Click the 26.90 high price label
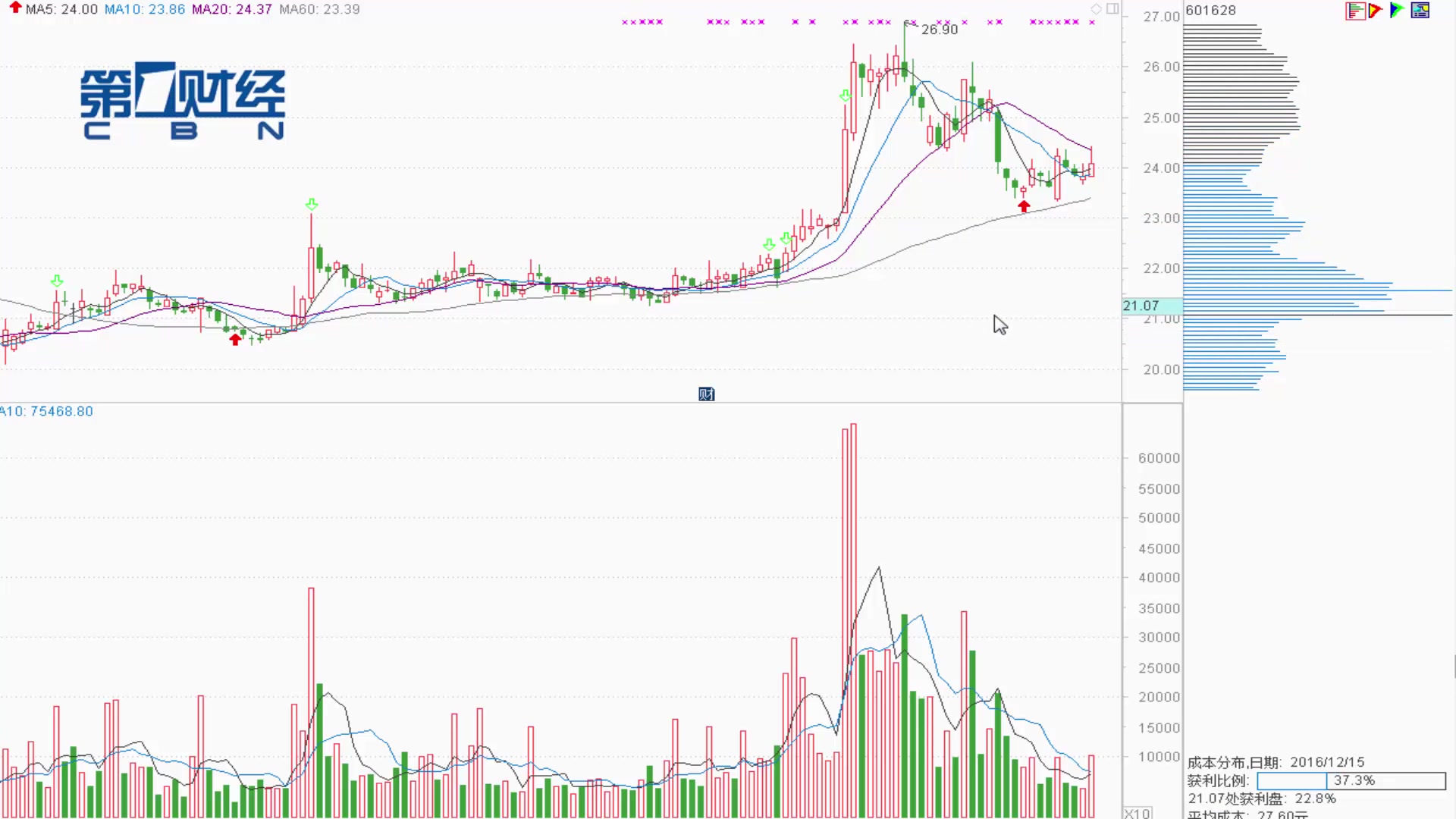The height and width of the screenshot is (819, 1456). point(940,30)
